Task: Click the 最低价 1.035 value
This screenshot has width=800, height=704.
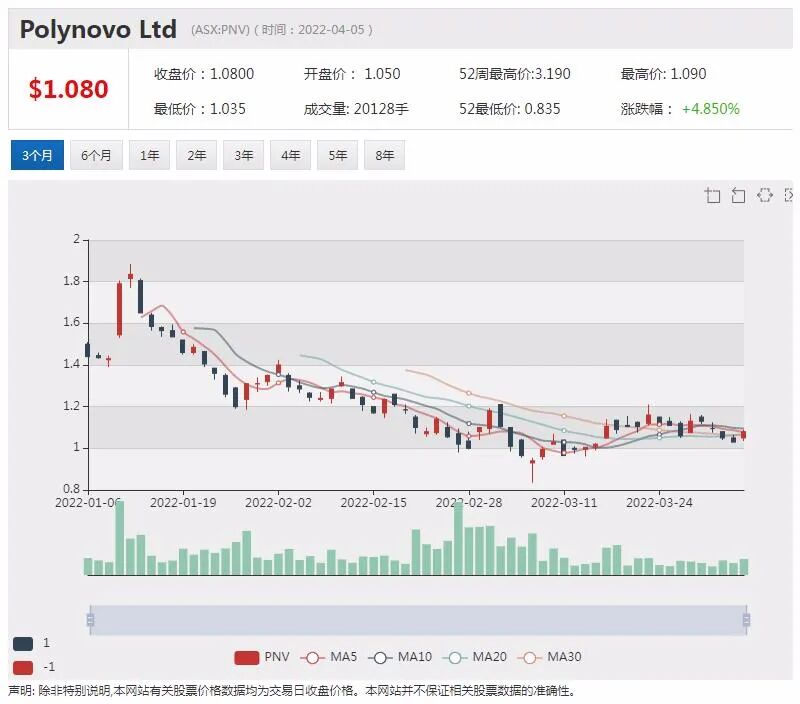Action: point(199,109)
